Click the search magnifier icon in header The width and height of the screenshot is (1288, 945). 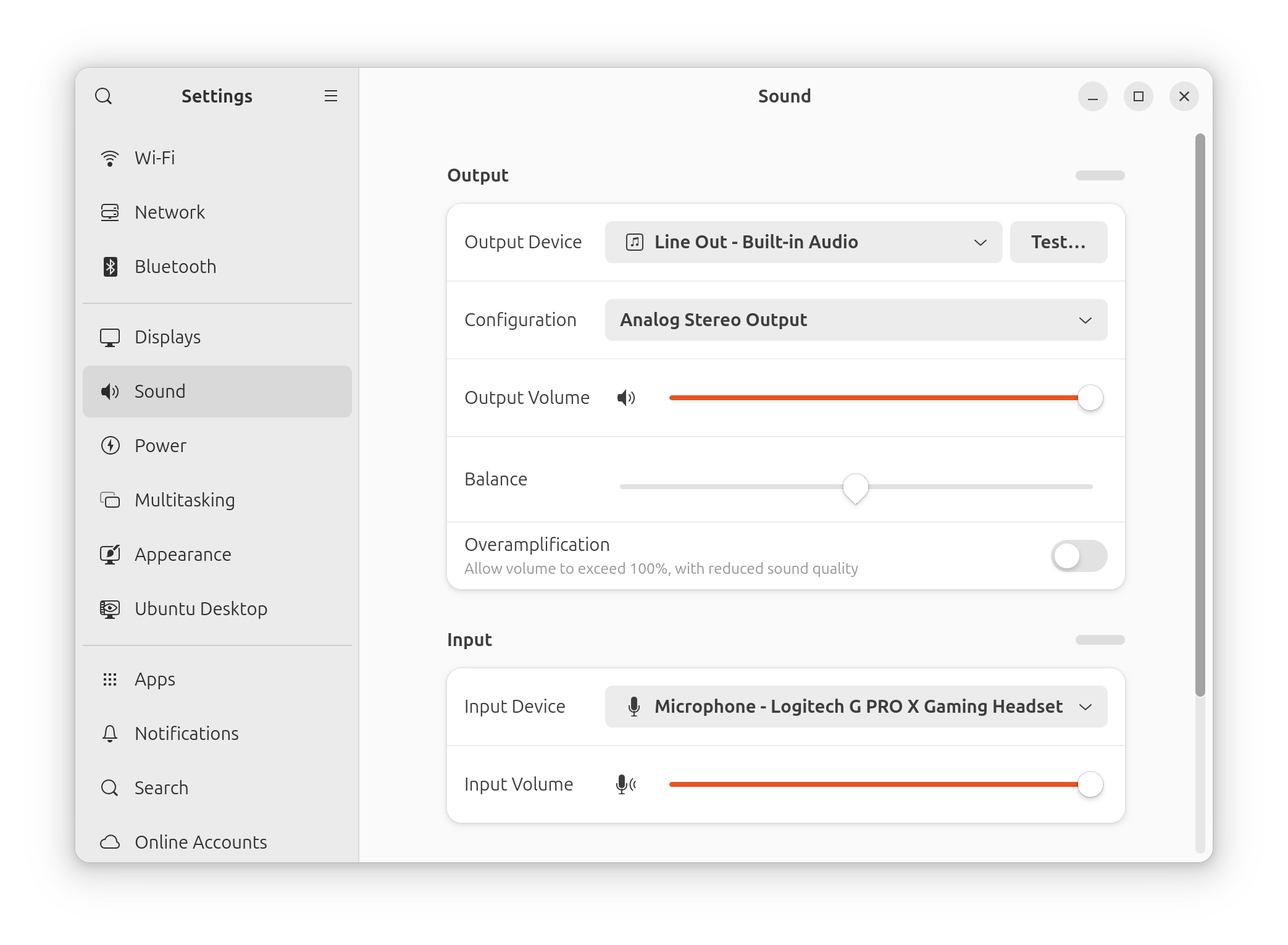[104, 96]
